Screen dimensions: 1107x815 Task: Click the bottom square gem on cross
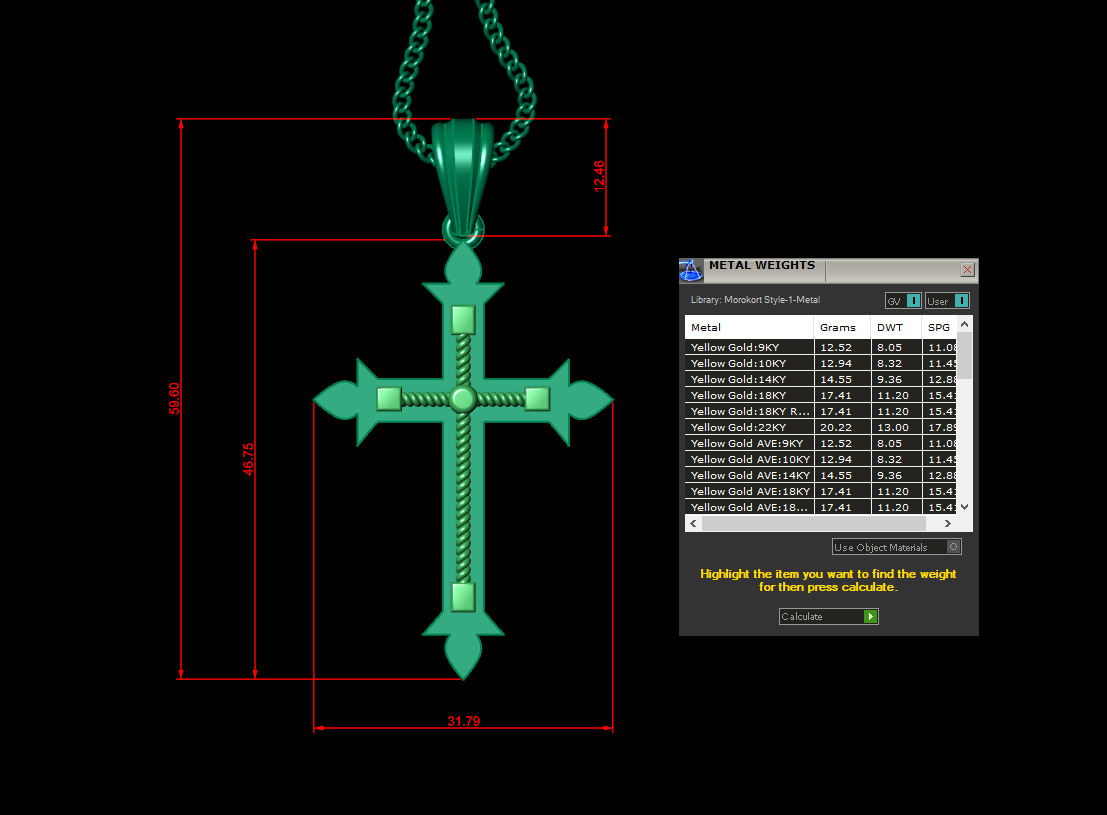coord(463,597)
